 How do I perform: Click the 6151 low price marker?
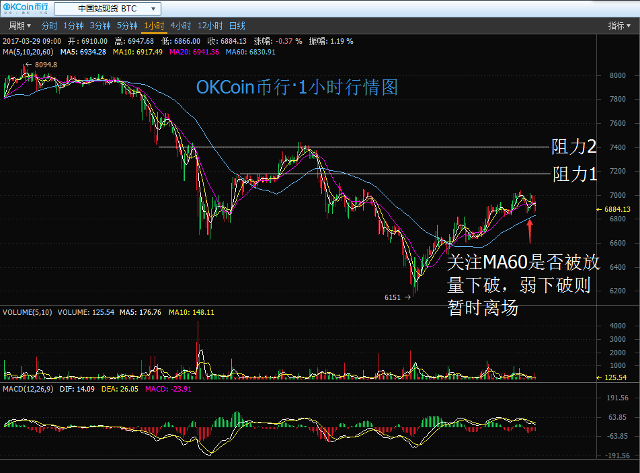[397, 298]
